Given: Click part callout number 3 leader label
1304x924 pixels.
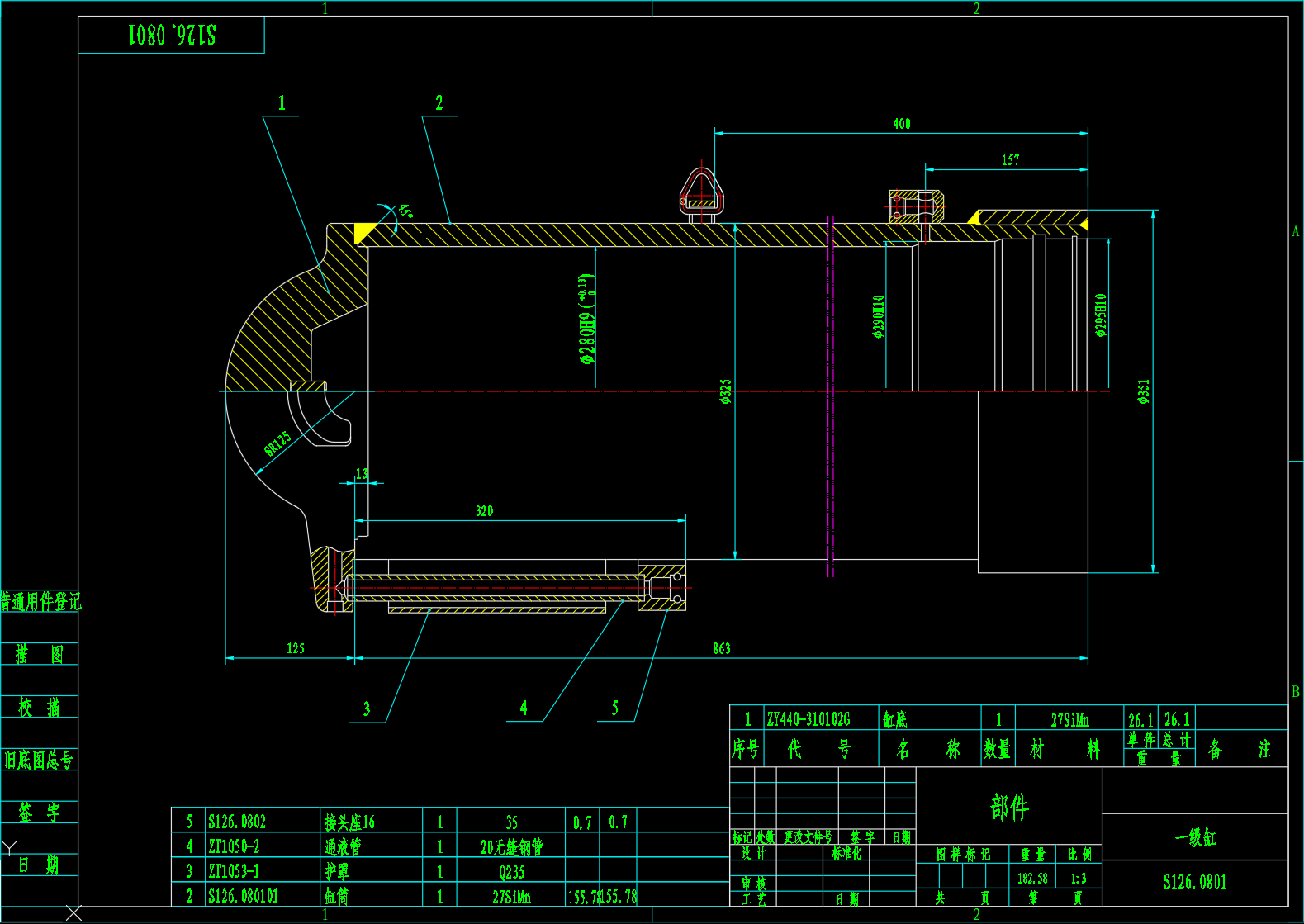Looking at the screenshot, I should click(367, 709).
